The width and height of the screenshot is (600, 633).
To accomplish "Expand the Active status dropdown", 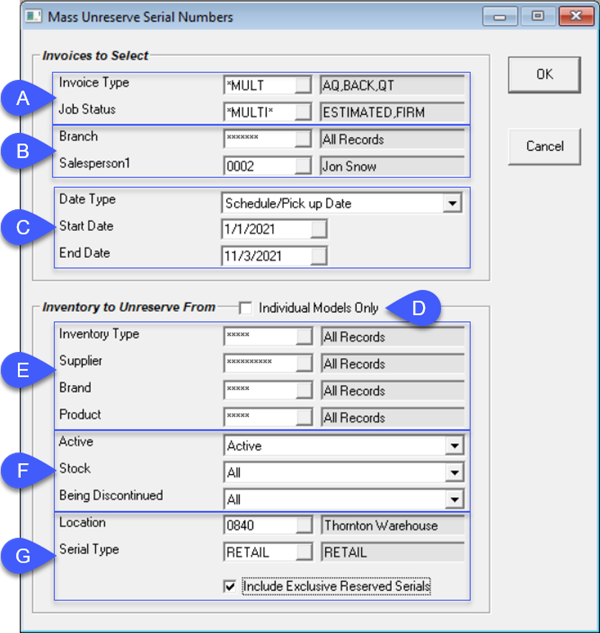I will click(x=454, y=446).
